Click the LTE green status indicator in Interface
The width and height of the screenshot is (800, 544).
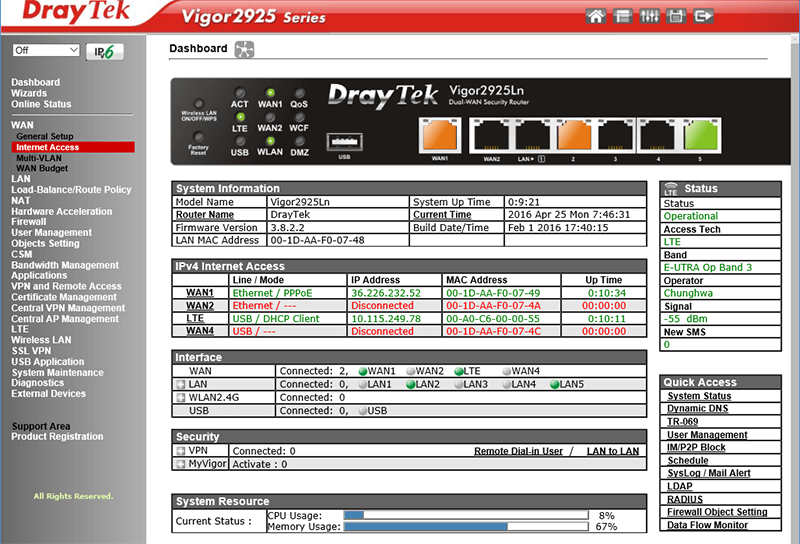pos(459,371)
